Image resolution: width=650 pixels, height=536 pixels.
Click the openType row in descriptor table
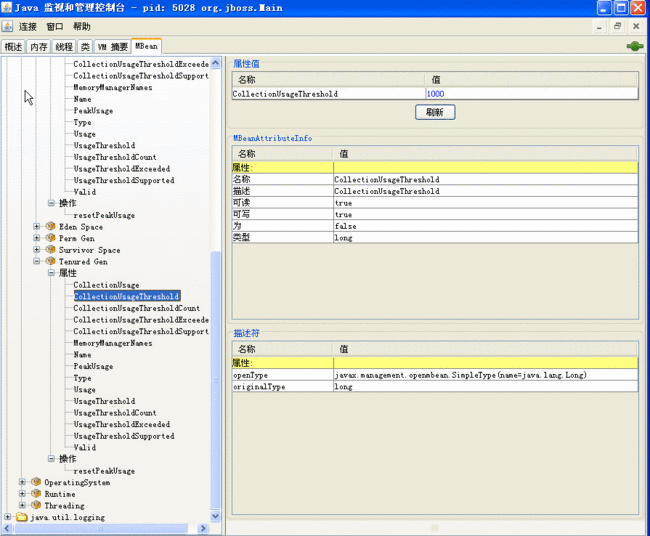434,375
